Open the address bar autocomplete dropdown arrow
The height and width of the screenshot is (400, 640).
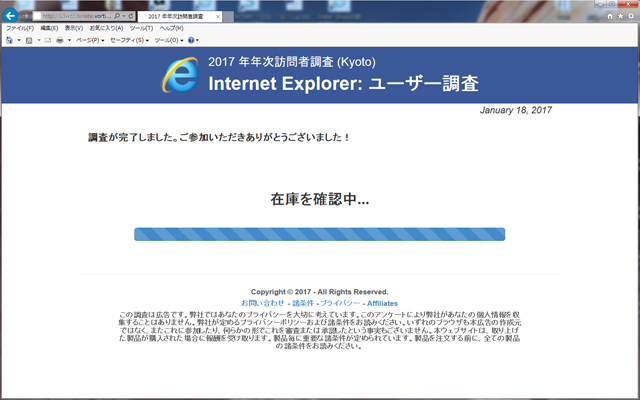(x=124, y=16)
